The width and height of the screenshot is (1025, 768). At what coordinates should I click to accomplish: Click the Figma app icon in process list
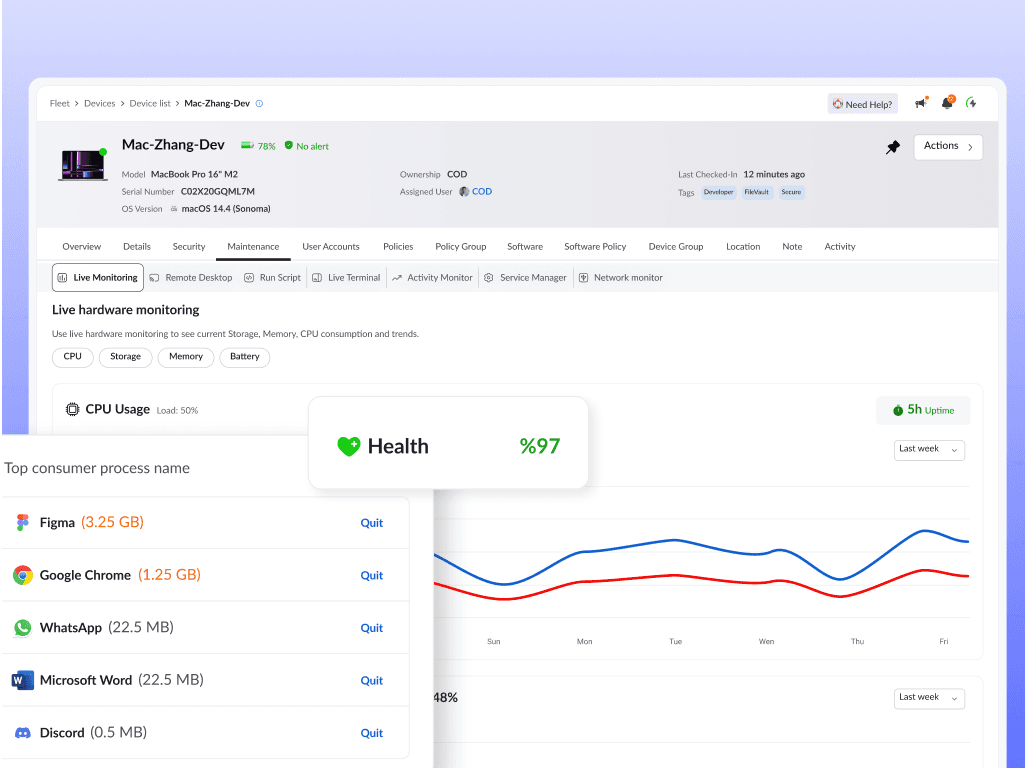tap(23, 523)
